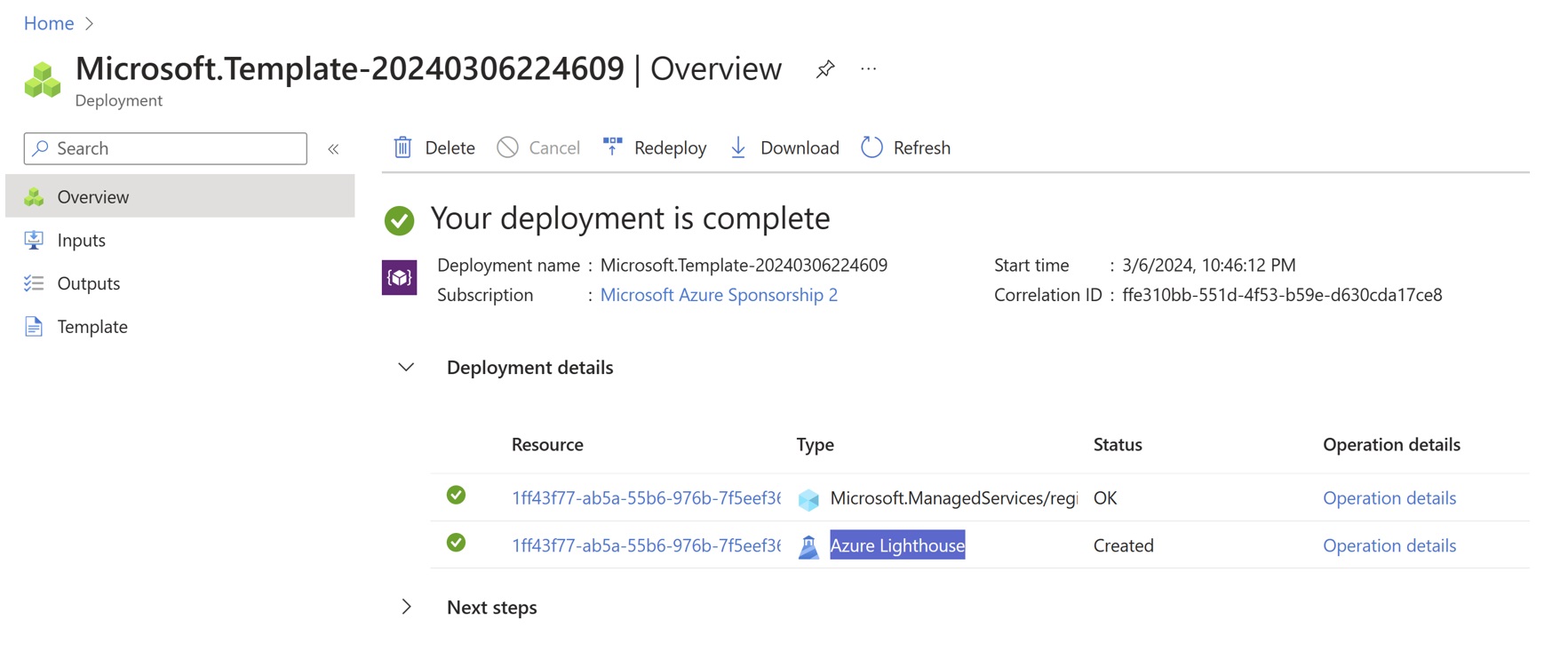Click the breadcrumb chevron after Home
This screenshot has height=667, width=1568.
click(x=89, y=24)
